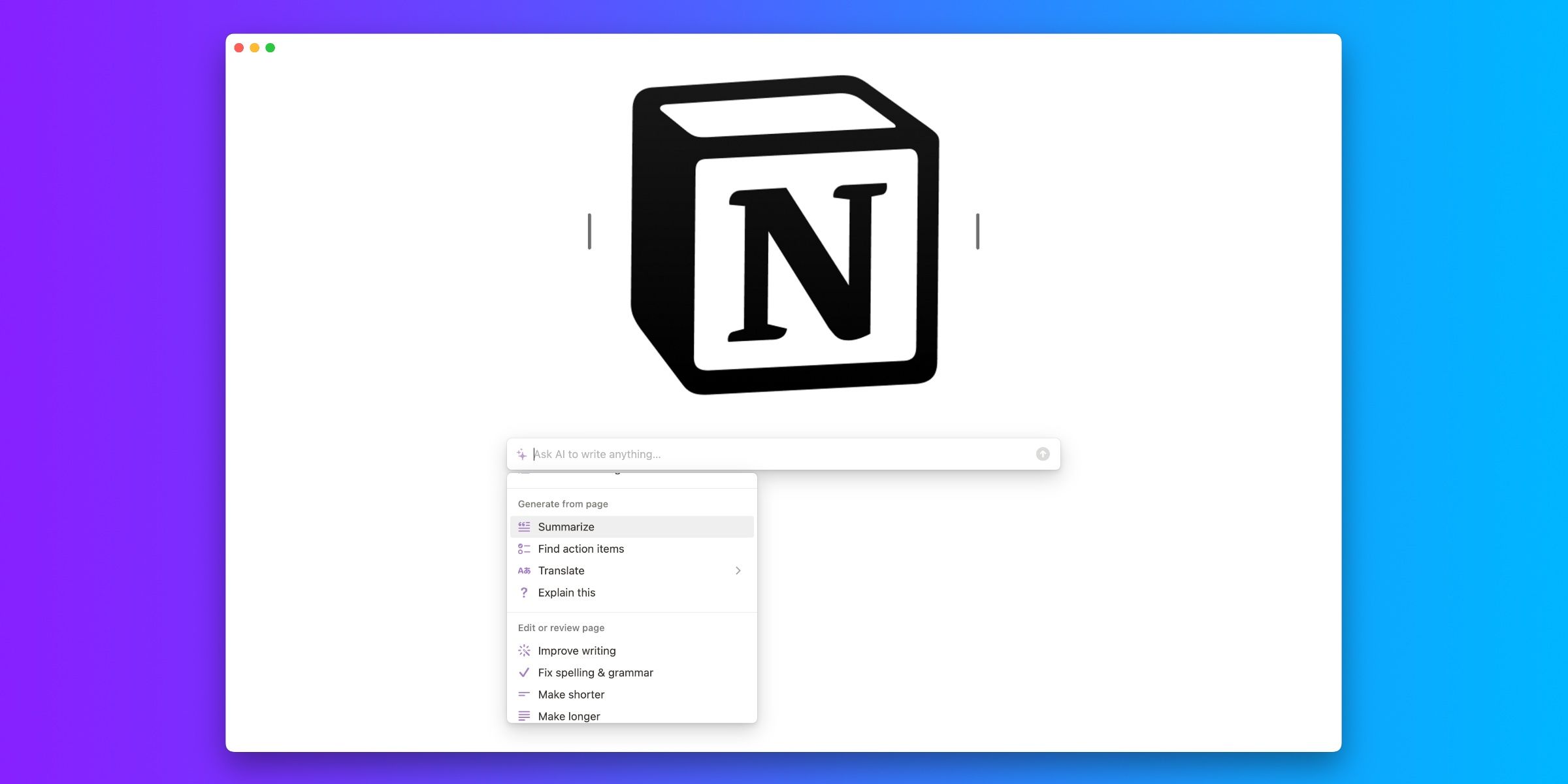This screenshot has width=1568, height=784.
Task: Click the Make shorter icon
Action: 523,694
